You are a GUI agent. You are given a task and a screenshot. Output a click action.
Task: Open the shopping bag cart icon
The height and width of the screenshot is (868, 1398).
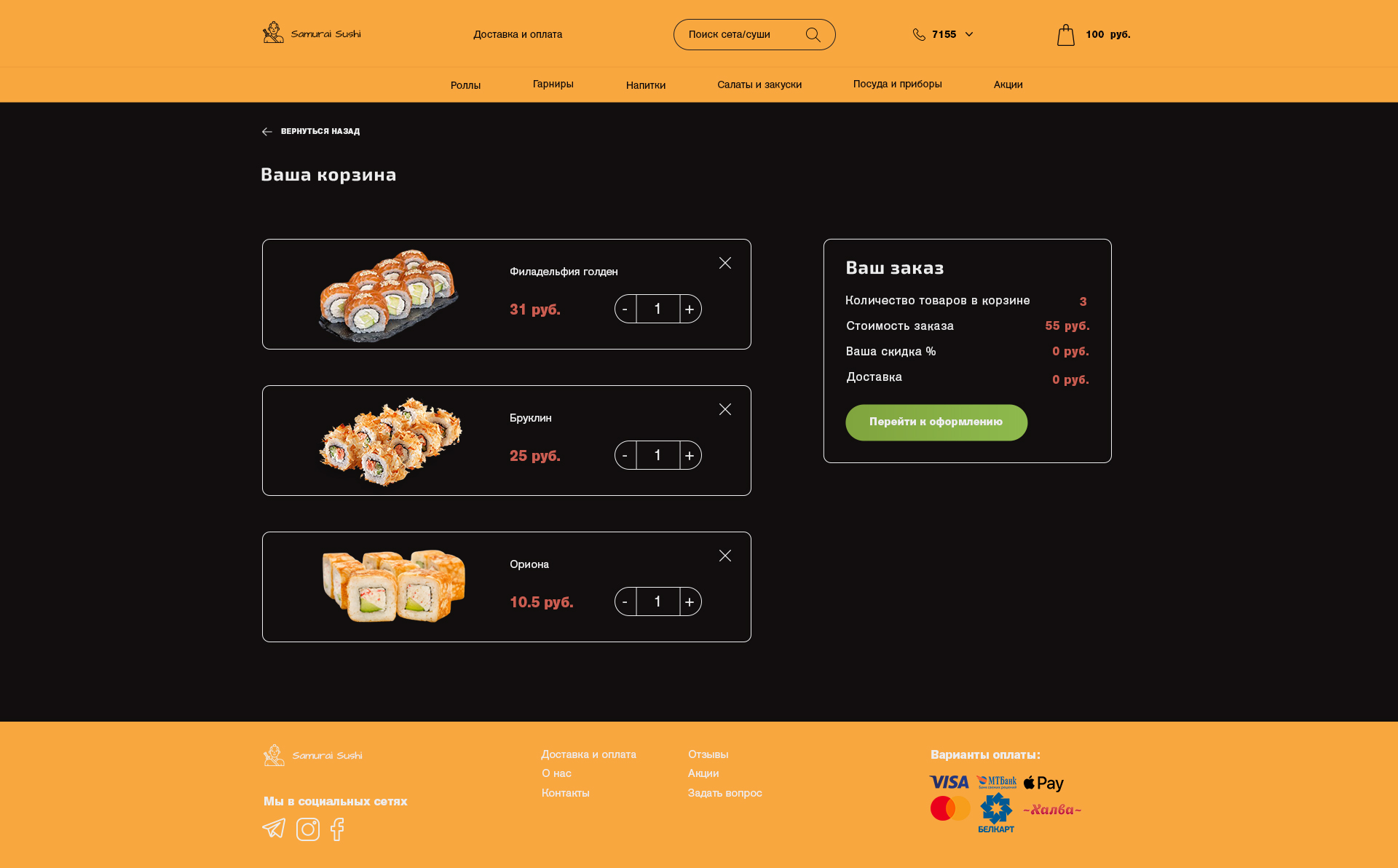point(1066,35)
